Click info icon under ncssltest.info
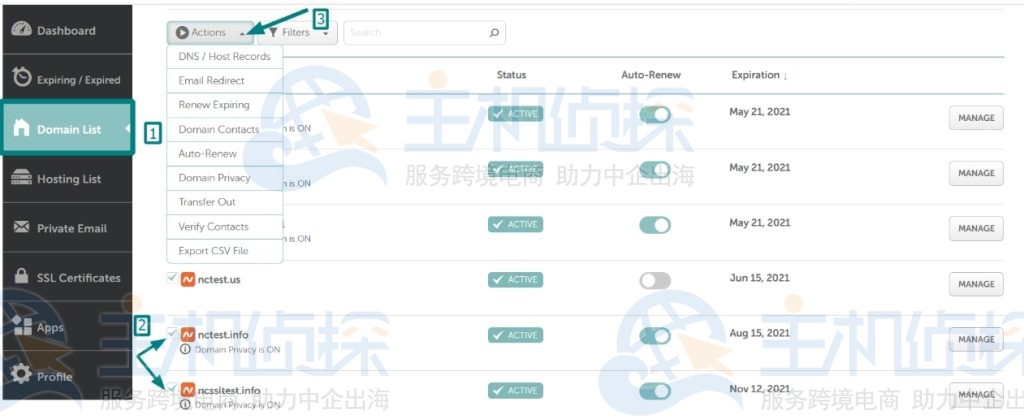Screen dimensions: 1024x419 tap(185, 405)
